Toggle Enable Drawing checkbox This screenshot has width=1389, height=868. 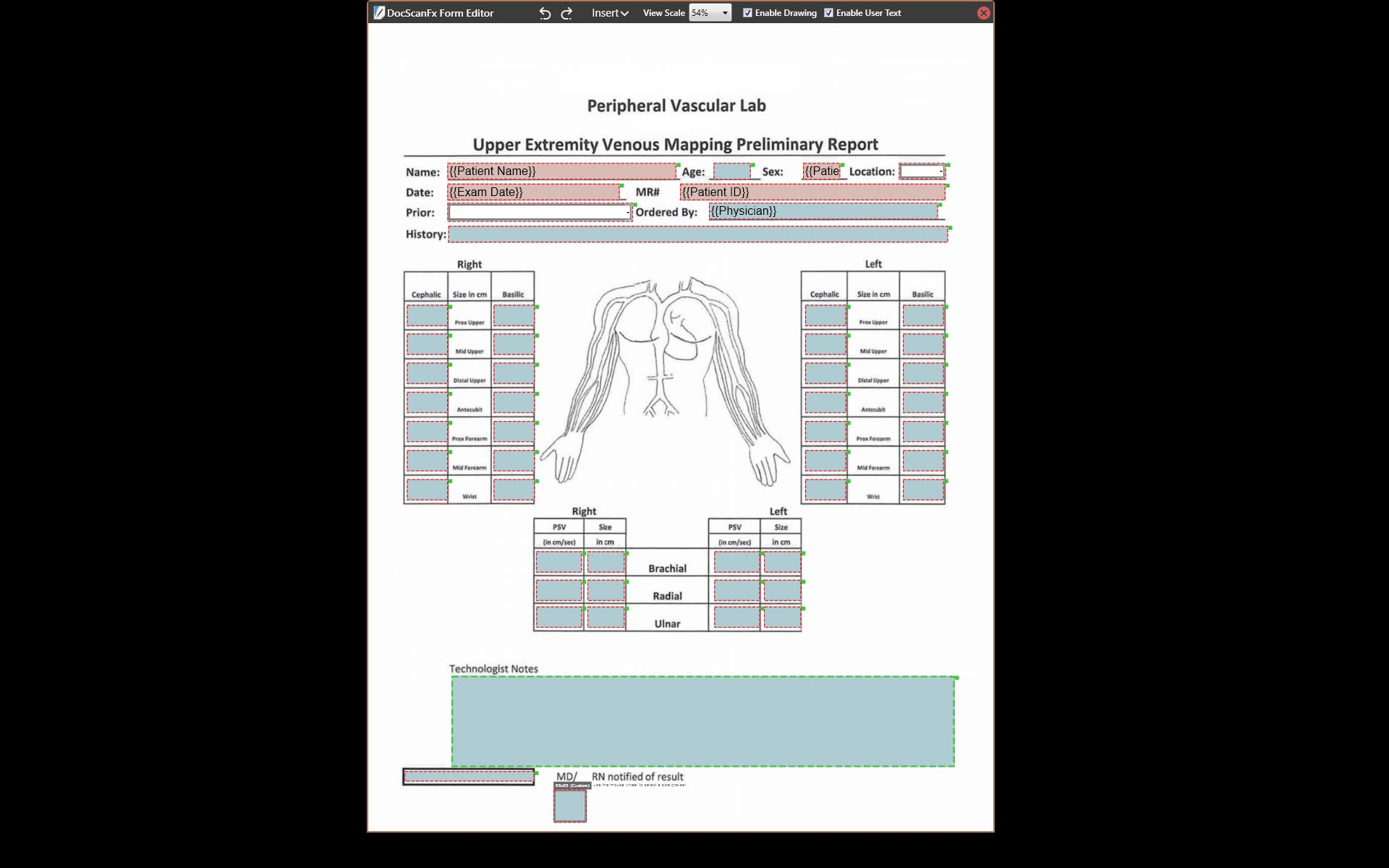coord(747,13)
